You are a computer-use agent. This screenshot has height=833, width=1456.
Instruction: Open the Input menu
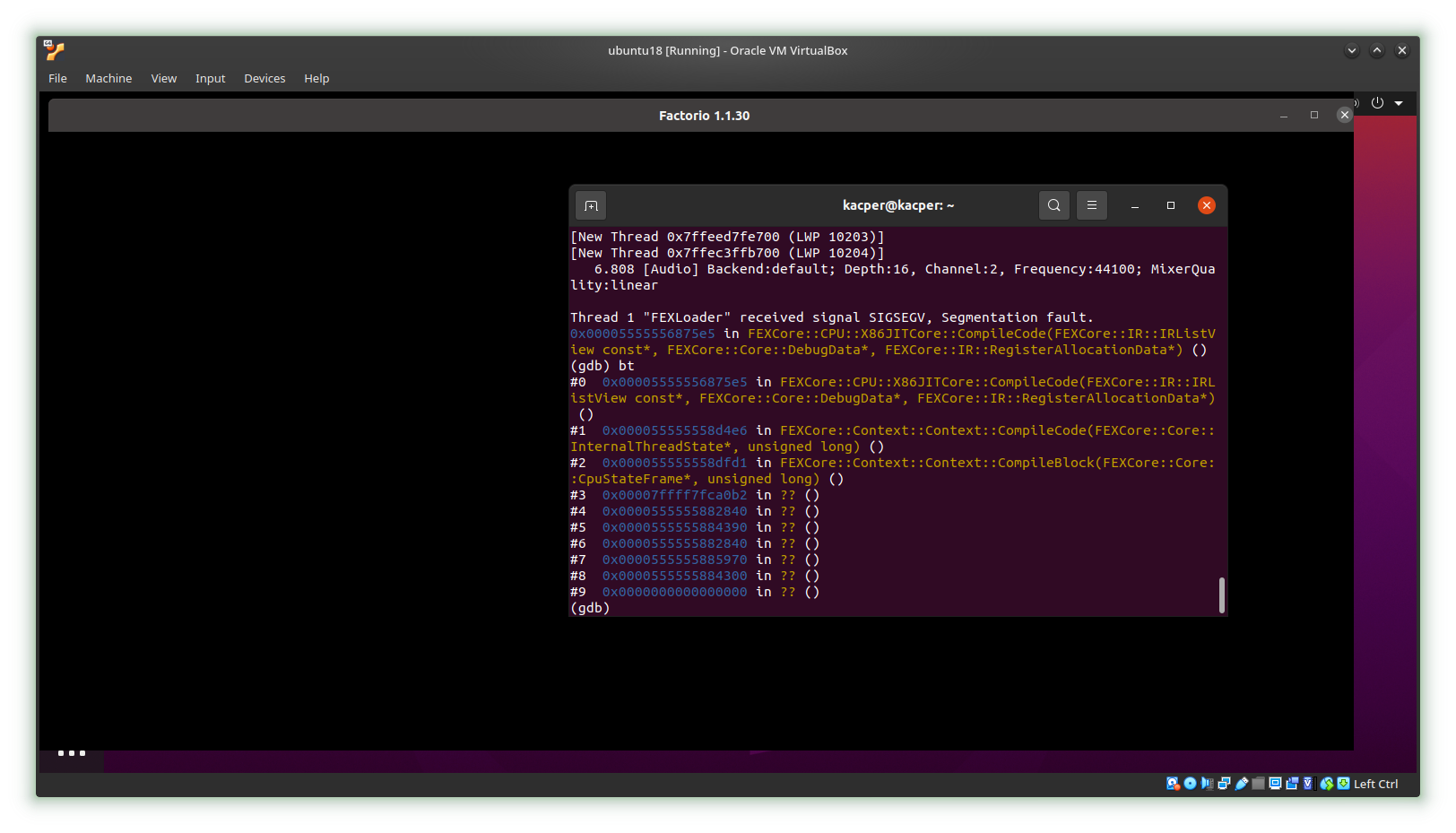click(x=210, y=79)
